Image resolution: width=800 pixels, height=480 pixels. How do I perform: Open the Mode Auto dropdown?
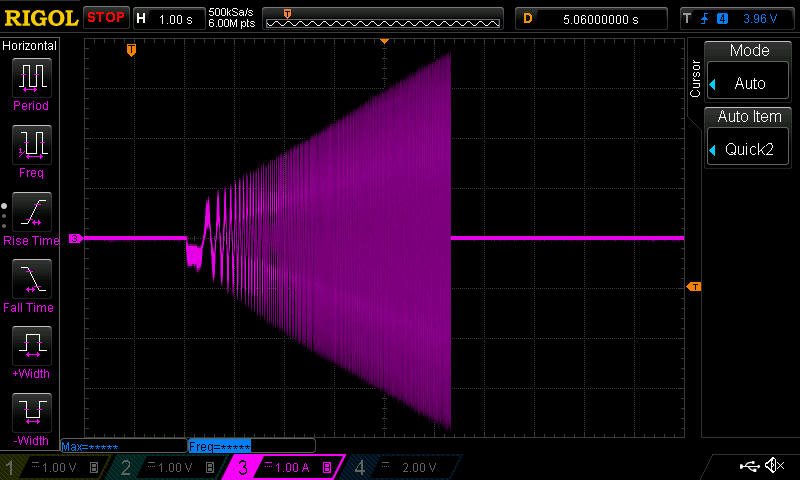(x=748, y=83)
